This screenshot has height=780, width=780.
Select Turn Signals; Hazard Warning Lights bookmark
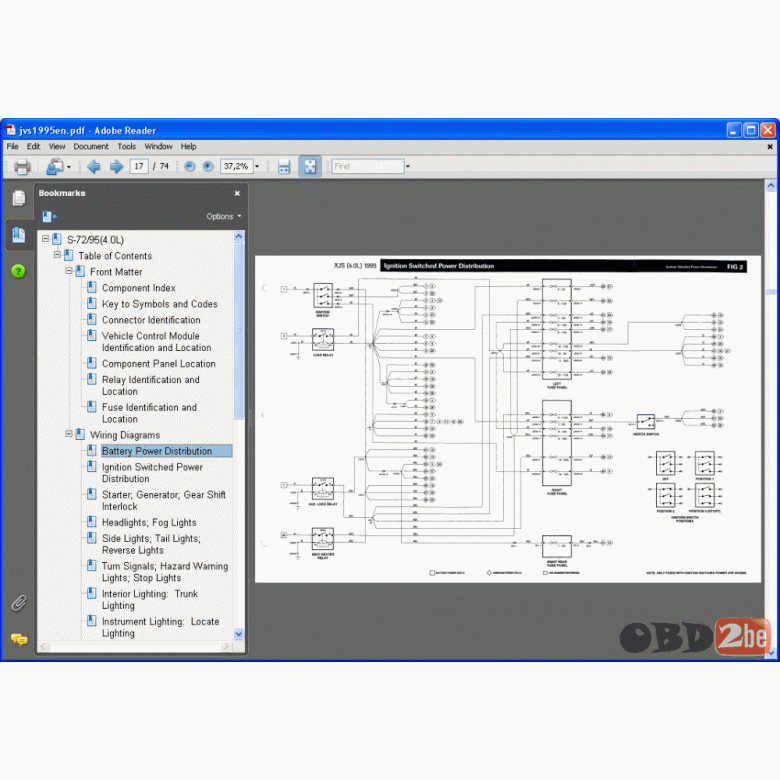[x=165, y=572]
